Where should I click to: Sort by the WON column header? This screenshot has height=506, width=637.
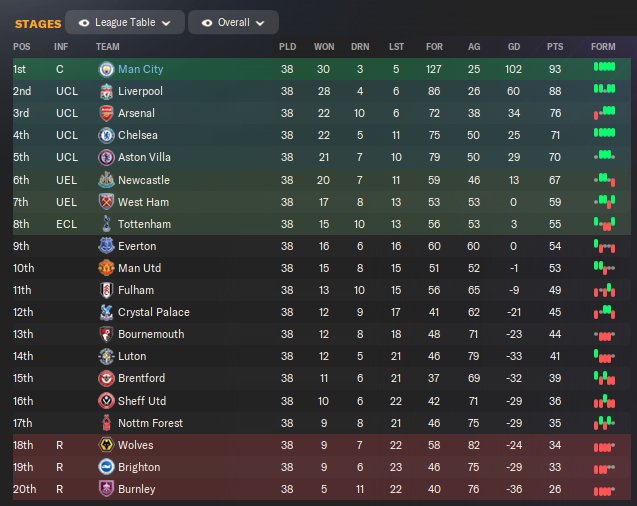tap(324, 47)
